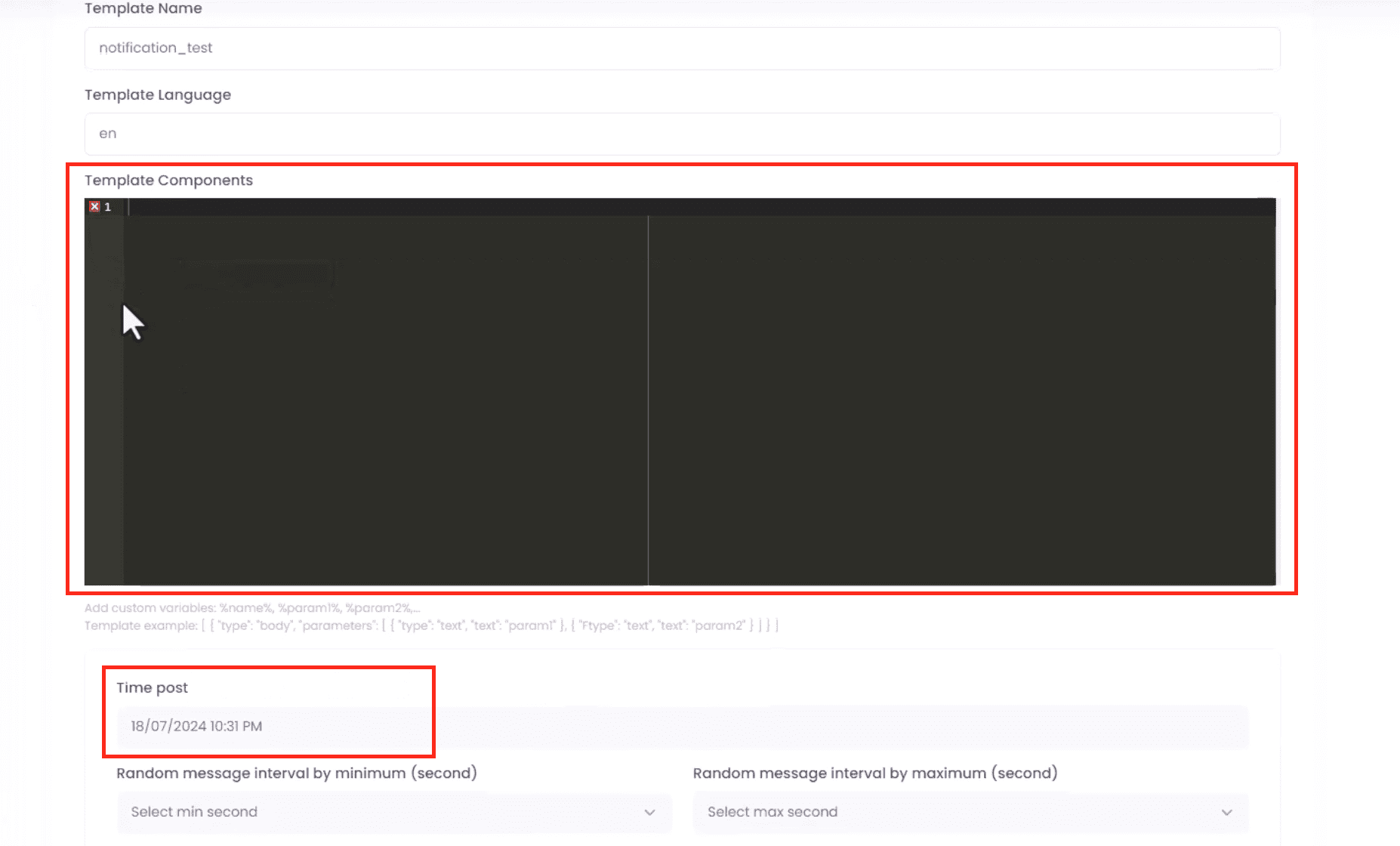The height and width of the screenshot is (846, 1400).
Task: Click the Template Components label
Action: [x=168, y=181]
